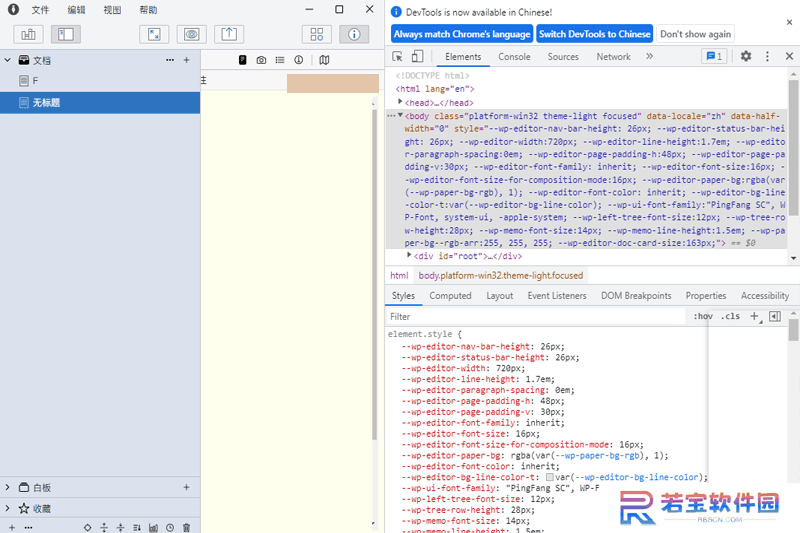Open the 编辑 menu
Viewport: 800px width, 533px height.
point(77,10)
